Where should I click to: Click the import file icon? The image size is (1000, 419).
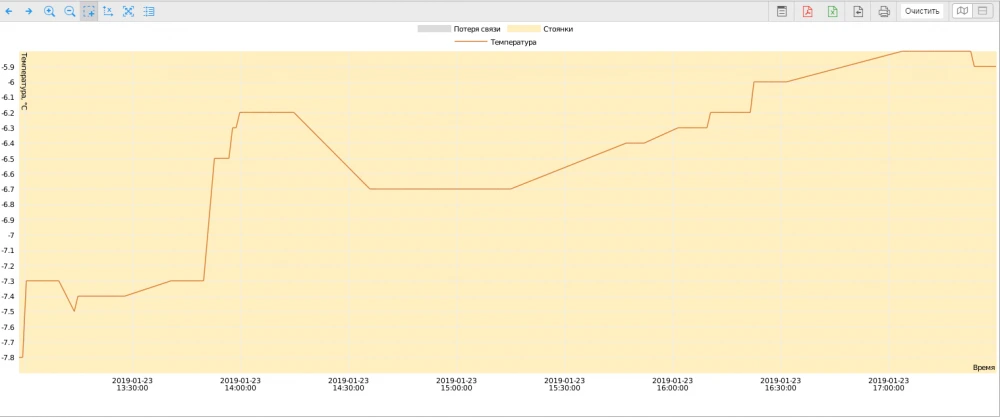click(858, 11)
